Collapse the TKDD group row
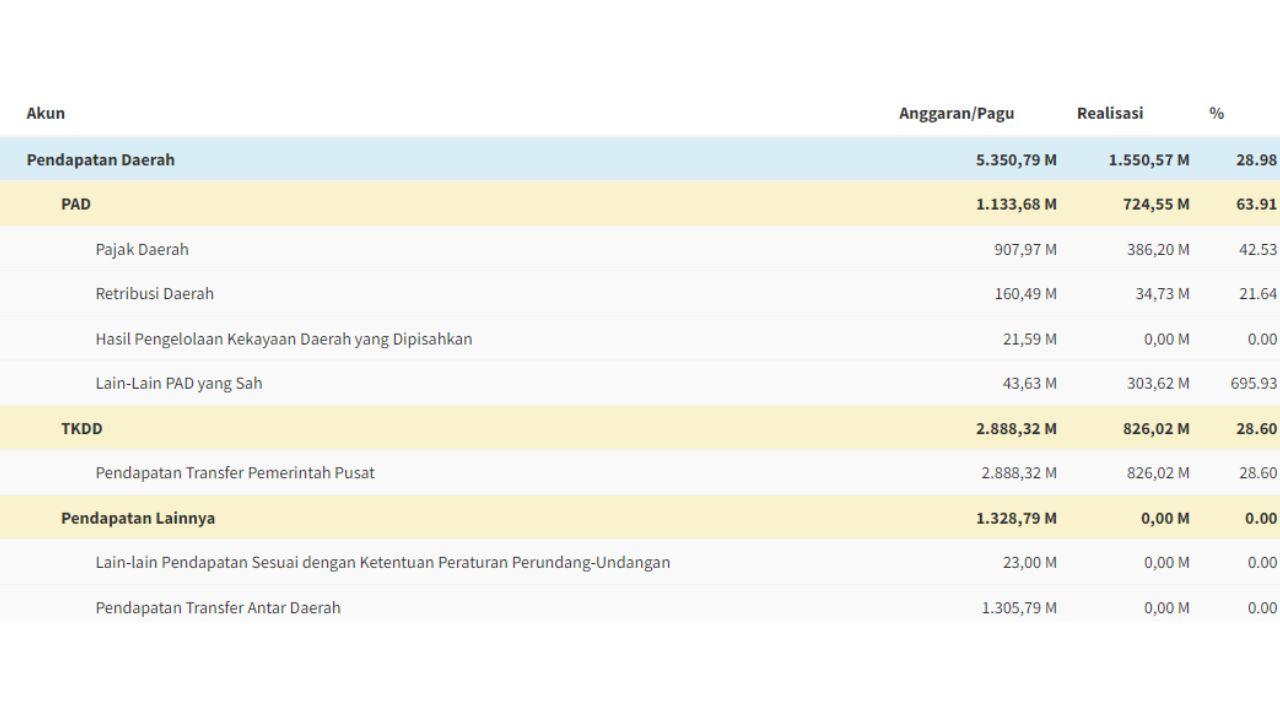Image resolution: width=1280 pixels, height=720 pixels. [82, 429]
